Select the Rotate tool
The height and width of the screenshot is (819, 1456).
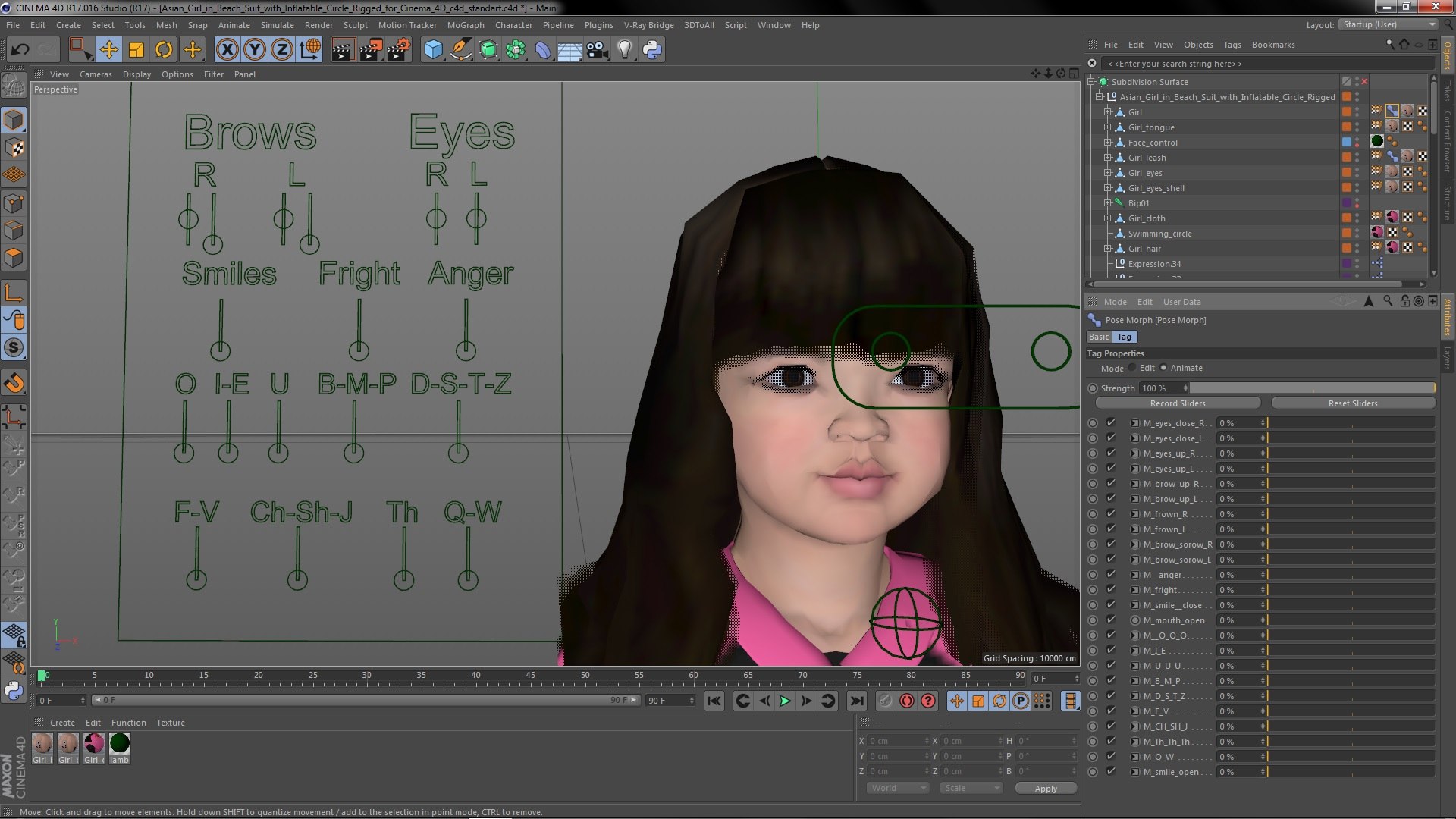(164, 50)
